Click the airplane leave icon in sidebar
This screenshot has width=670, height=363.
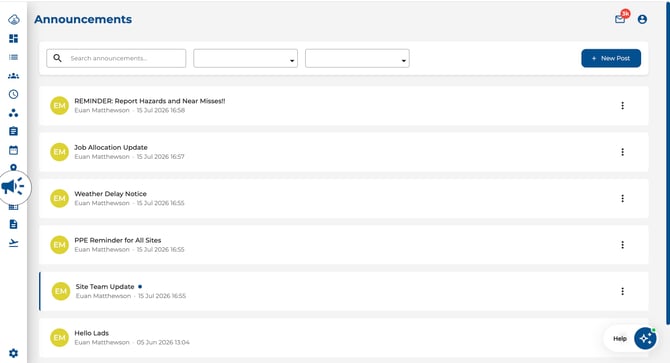(14, 243)
